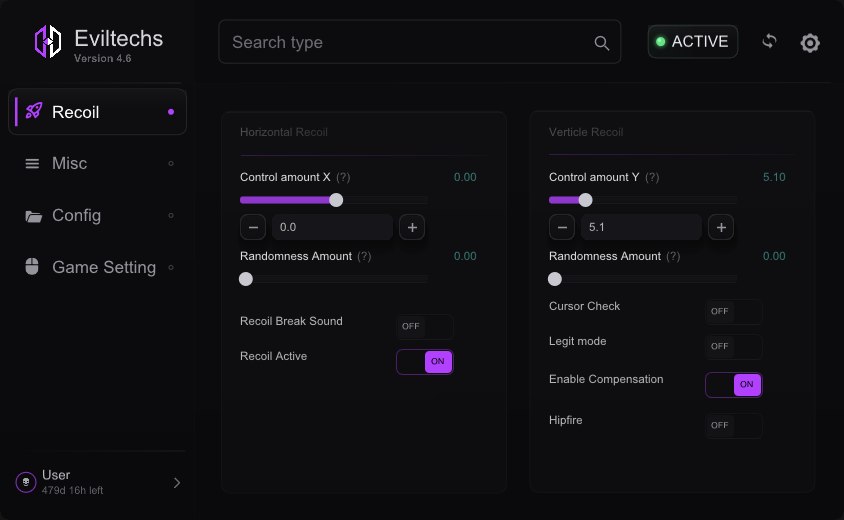
Task: Disable the Enable Compensation switch
Action: click(x=734, y=385)
